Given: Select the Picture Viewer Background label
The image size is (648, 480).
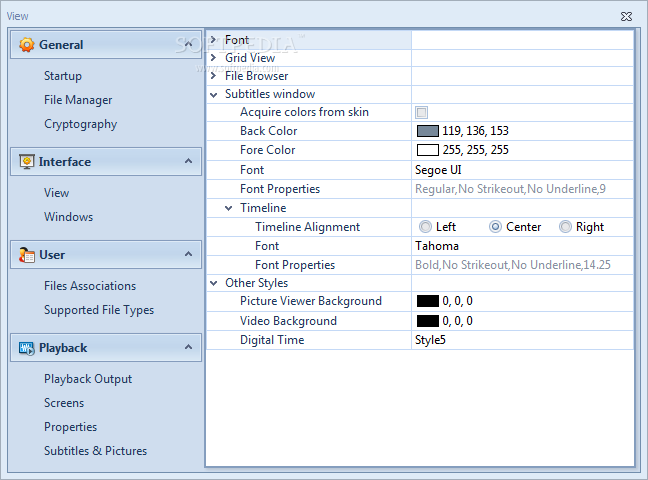Looking at the screenshot, I should pos(311,301).
